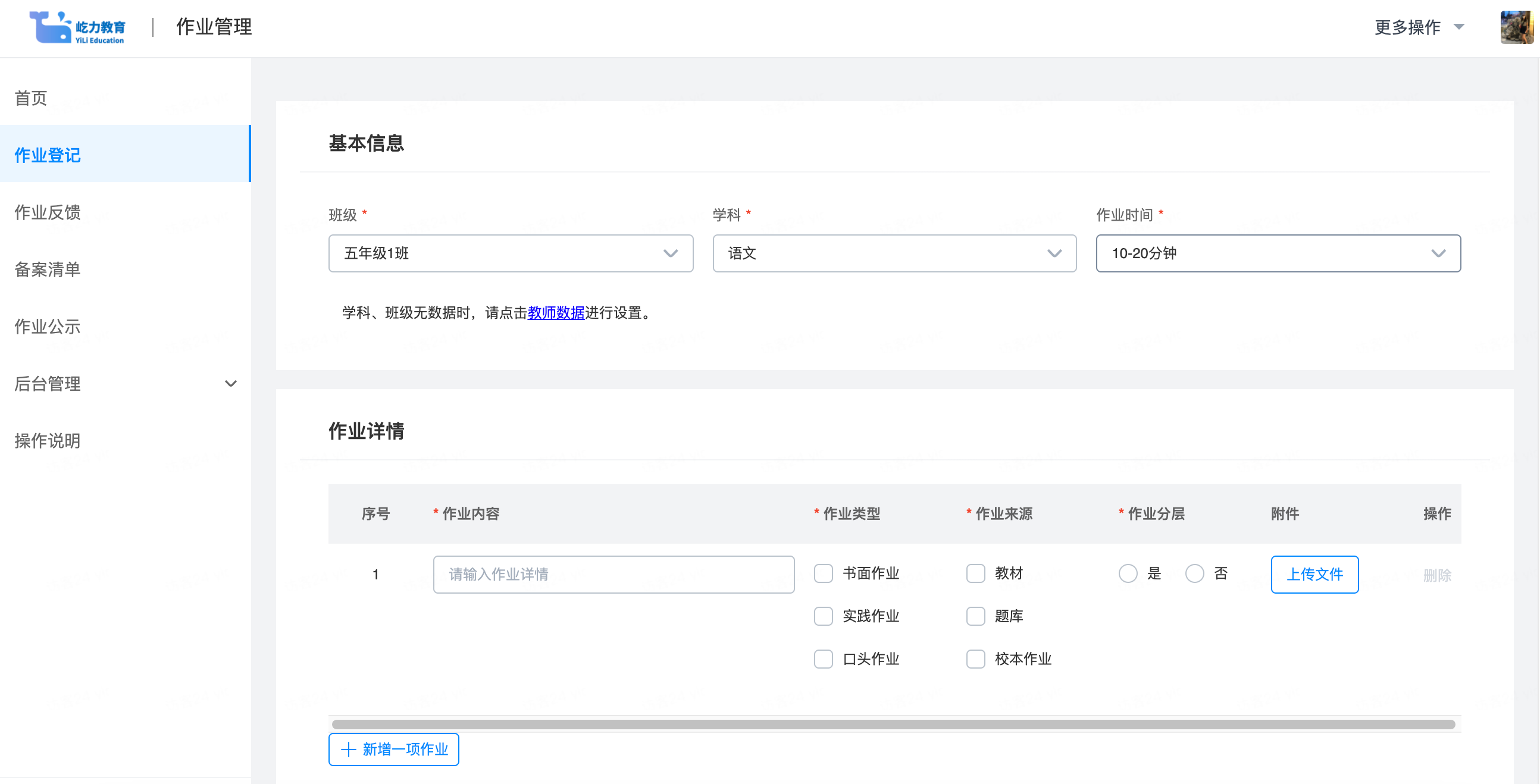This screenshot has height=784, width=1540.
Task: Open the 更多操作 dropdown arrow
Action: (1458, 27)
